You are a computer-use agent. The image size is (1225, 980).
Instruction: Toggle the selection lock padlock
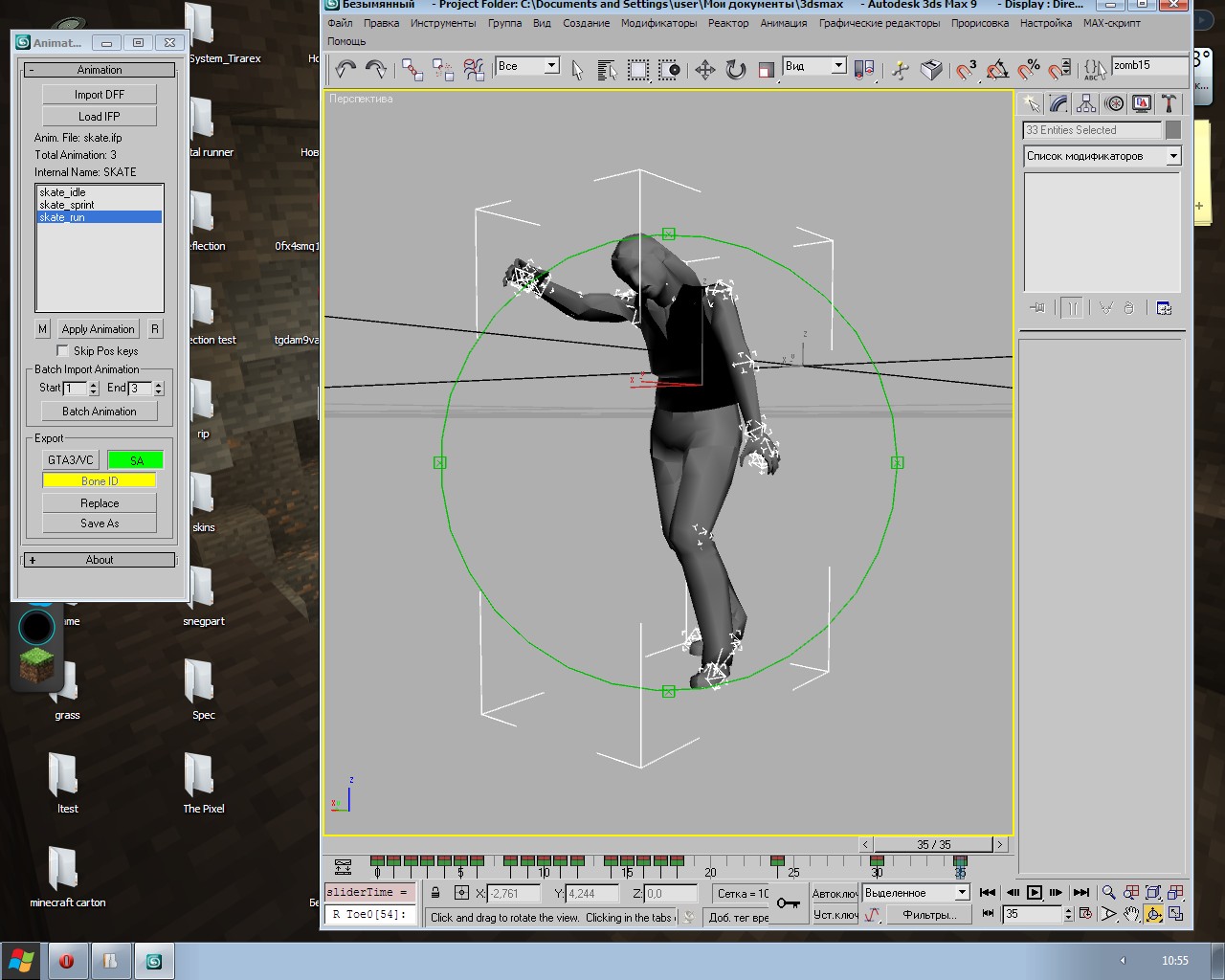tap(435, 893)
